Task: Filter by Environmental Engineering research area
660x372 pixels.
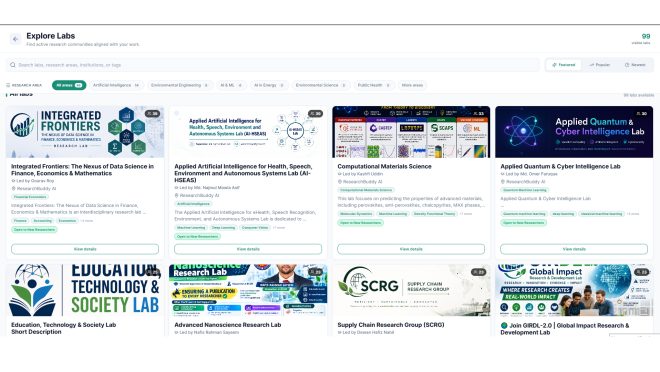Action: [x=180, y=85]
